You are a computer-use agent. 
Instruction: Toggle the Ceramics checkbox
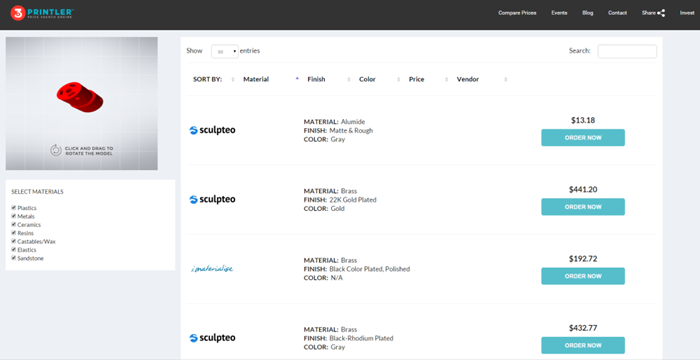(x=13, y=225)
